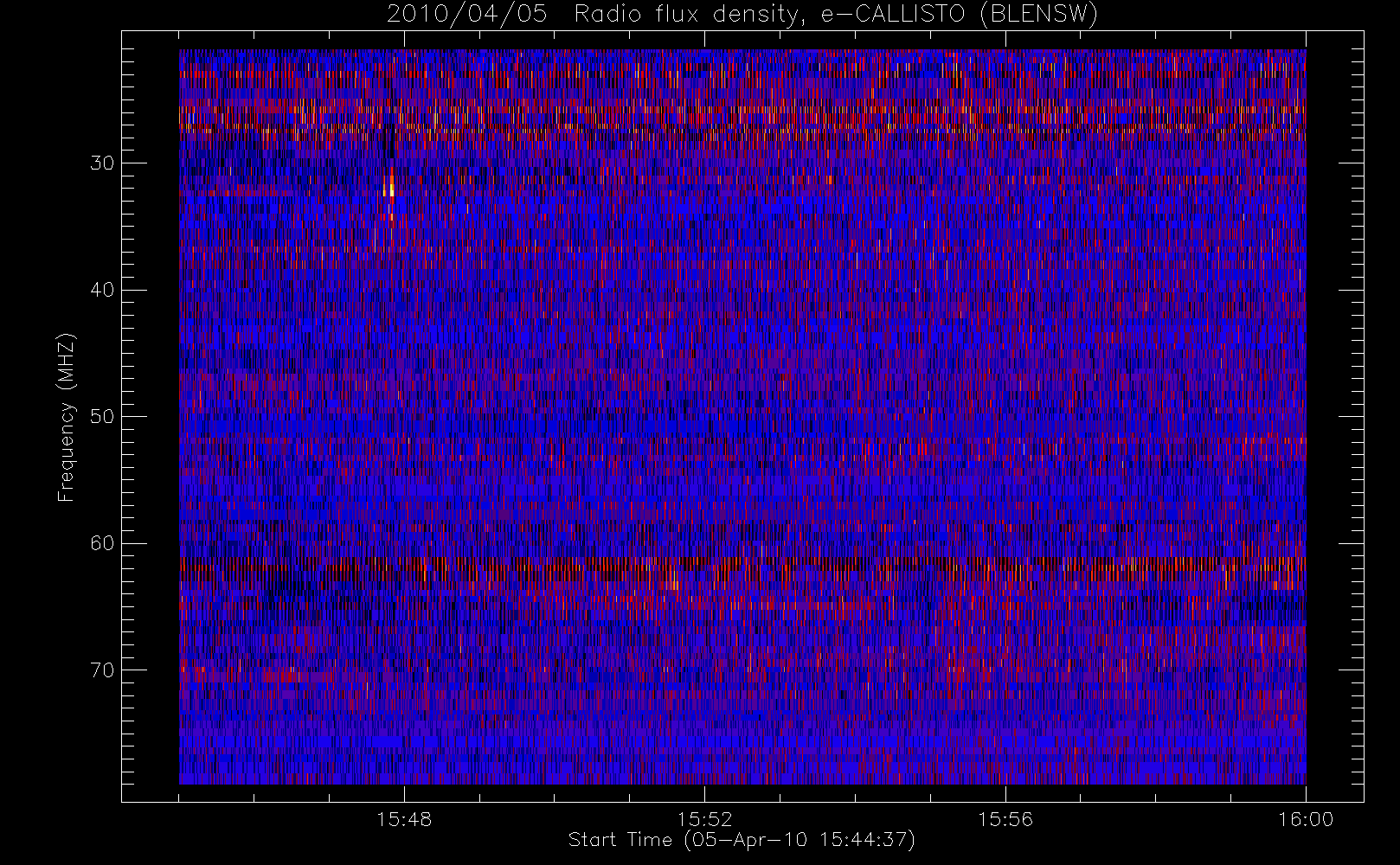Click the 'Start Time (05-Apr-10 15:44:37)' label
Screen dimensions: 1400x865
pos(742,840)
